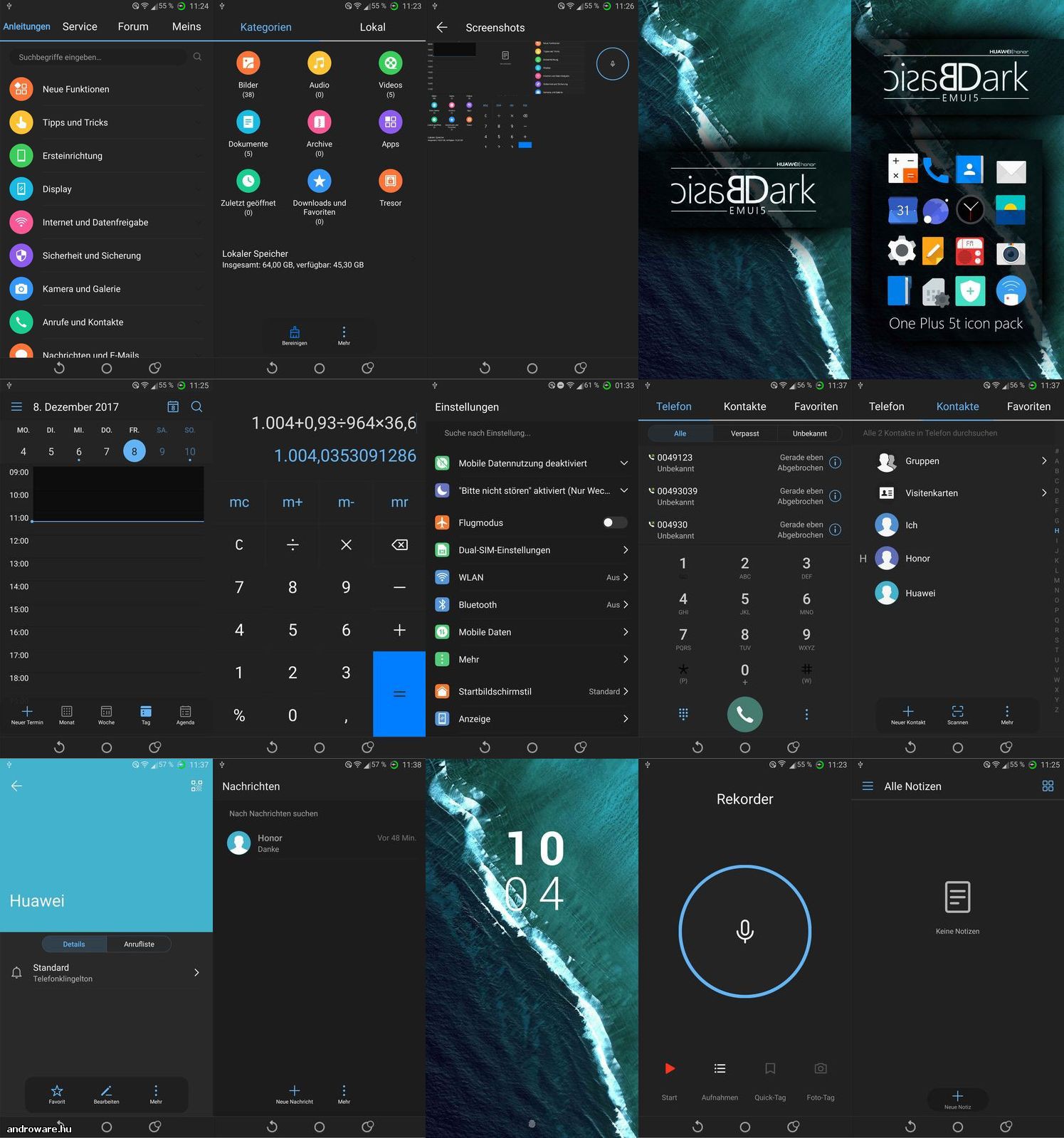Focus Suche nach Einstellung field
The width and height of the screenshot is (1064, 1138).
click(x=532, y=433)
